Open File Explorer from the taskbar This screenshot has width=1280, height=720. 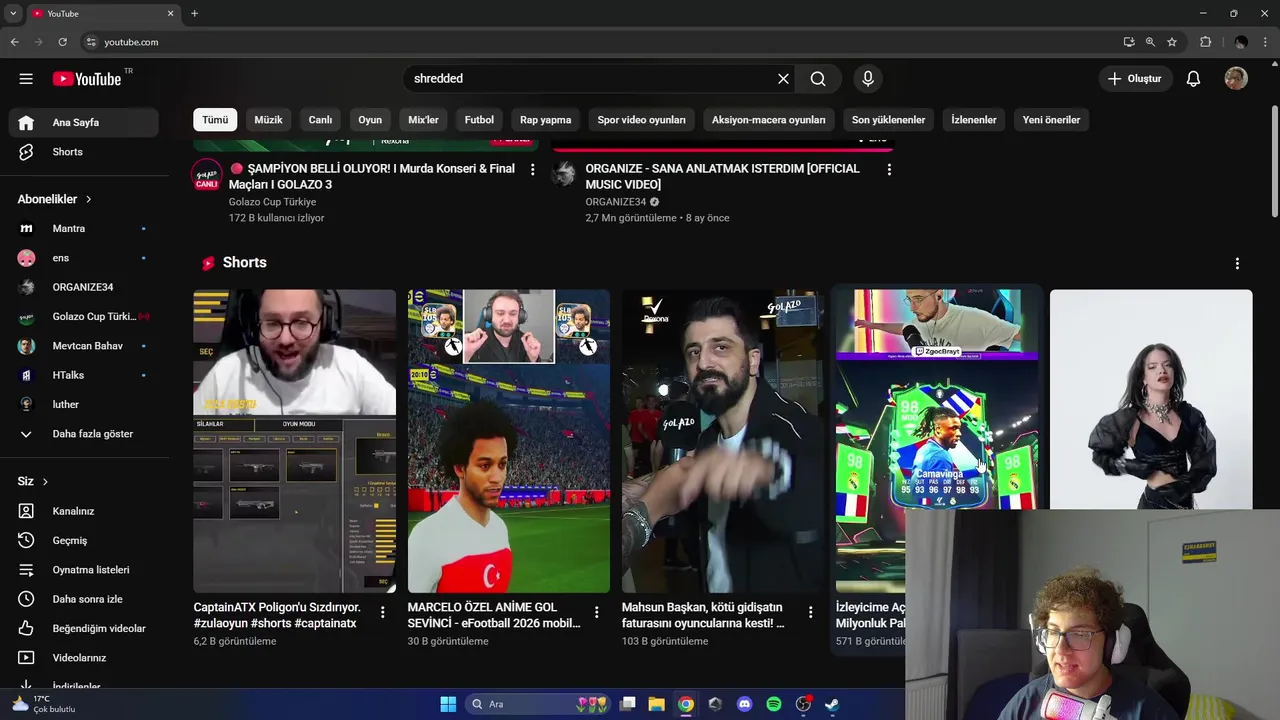pyautogui.click(x=656, y=704)
